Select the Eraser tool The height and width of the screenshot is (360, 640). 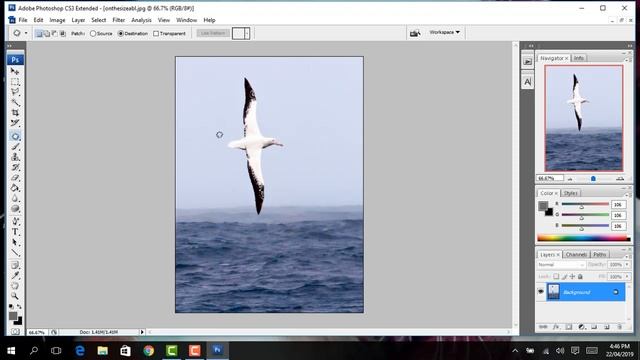coord(15,178)
